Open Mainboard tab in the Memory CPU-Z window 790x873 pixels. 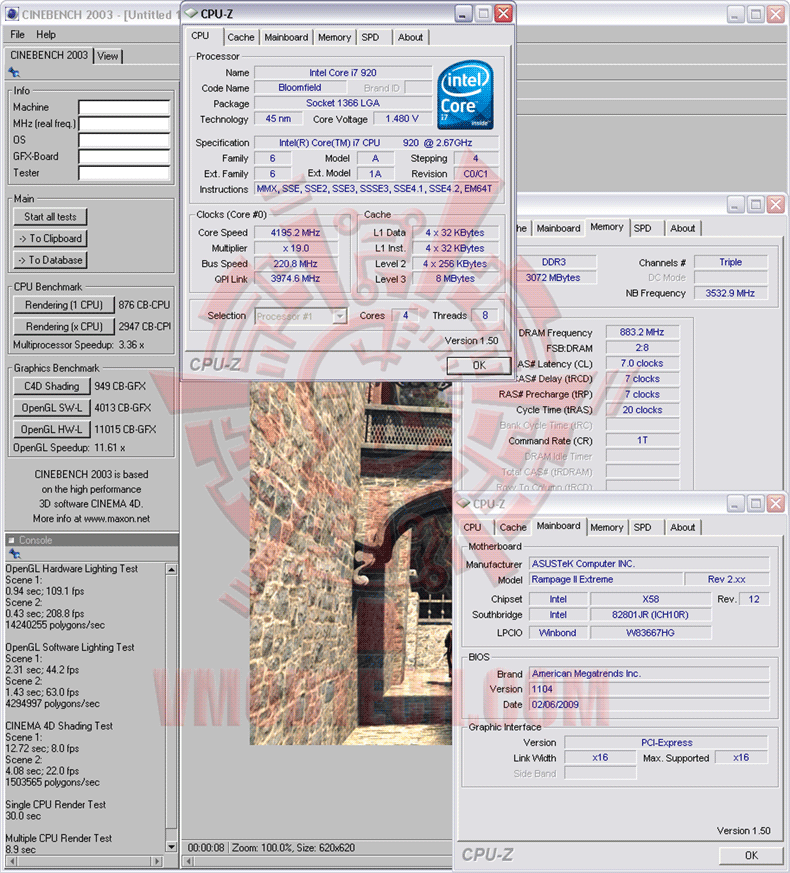click(558, 228)
